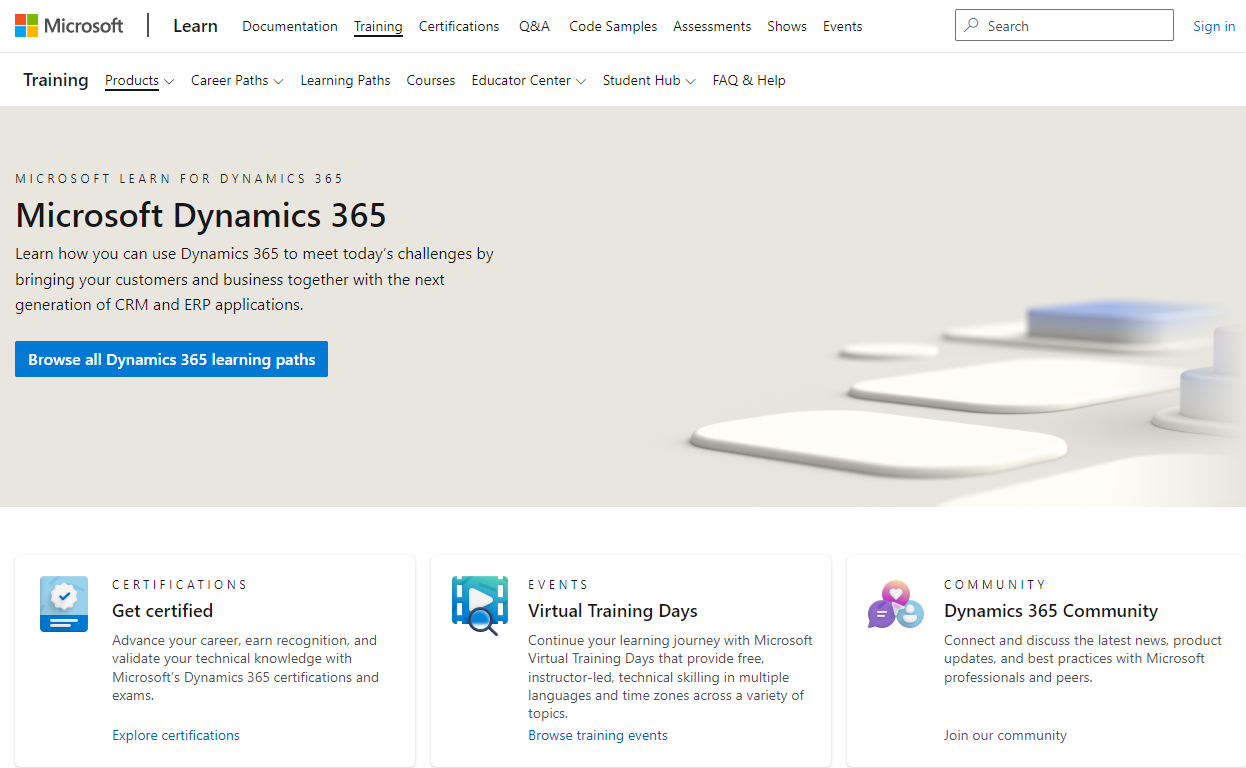Click into the Search input field

(1064, 26)
